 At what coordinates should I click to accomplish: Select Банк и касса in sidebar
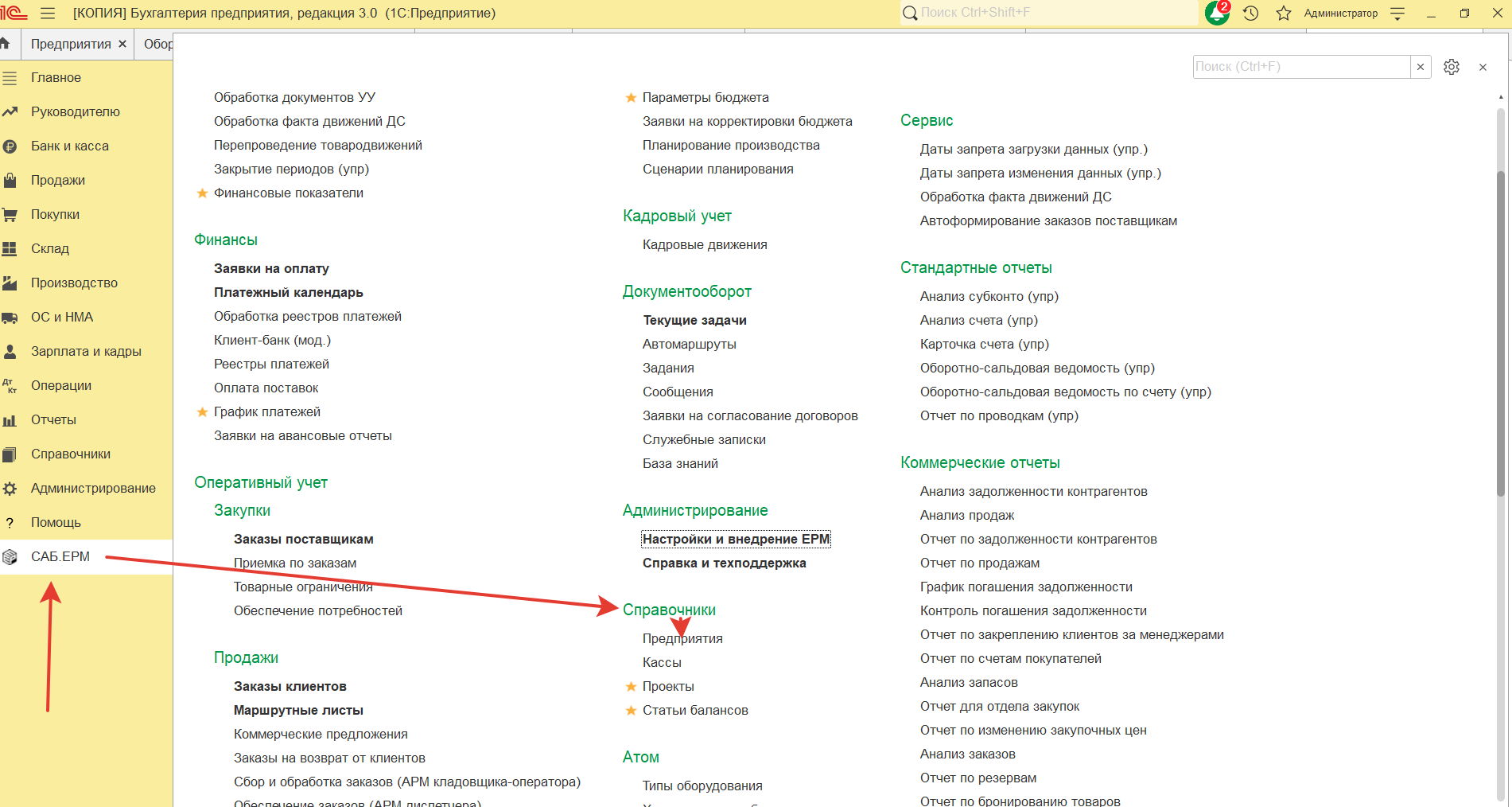coord(70,146)
